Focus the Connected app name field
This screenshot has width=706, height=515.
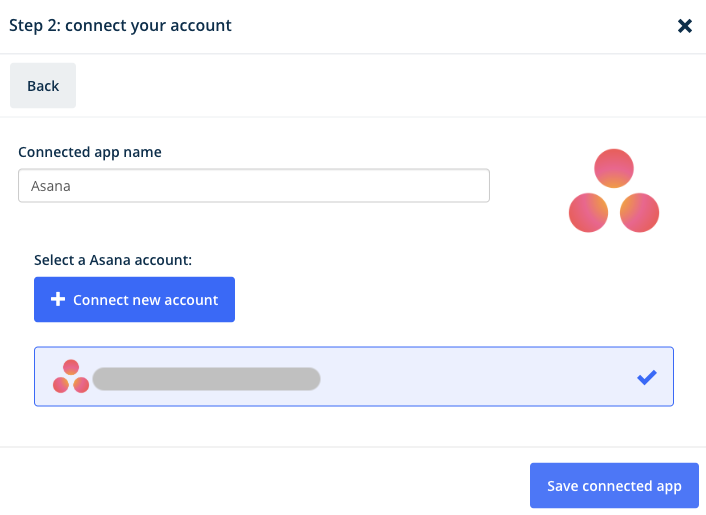(254, 185)
